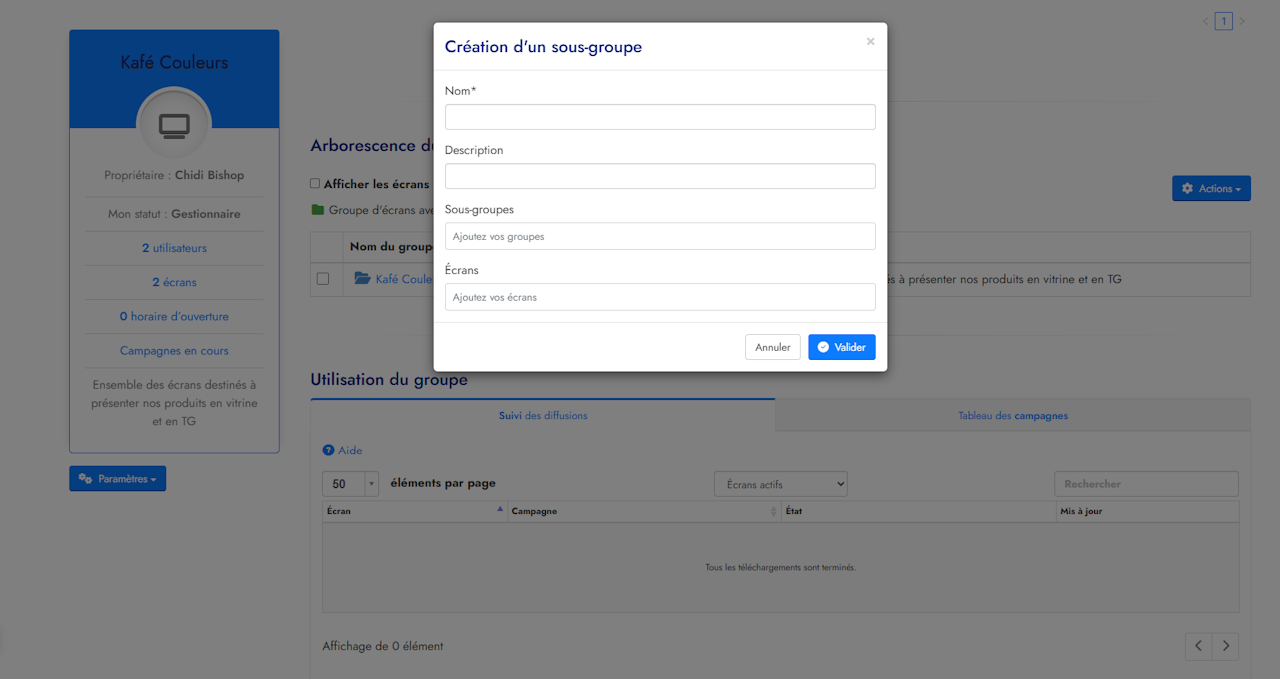Go to the previous page of results
This screenshot has width=1280, height=679.
(x=1198, y=646)
